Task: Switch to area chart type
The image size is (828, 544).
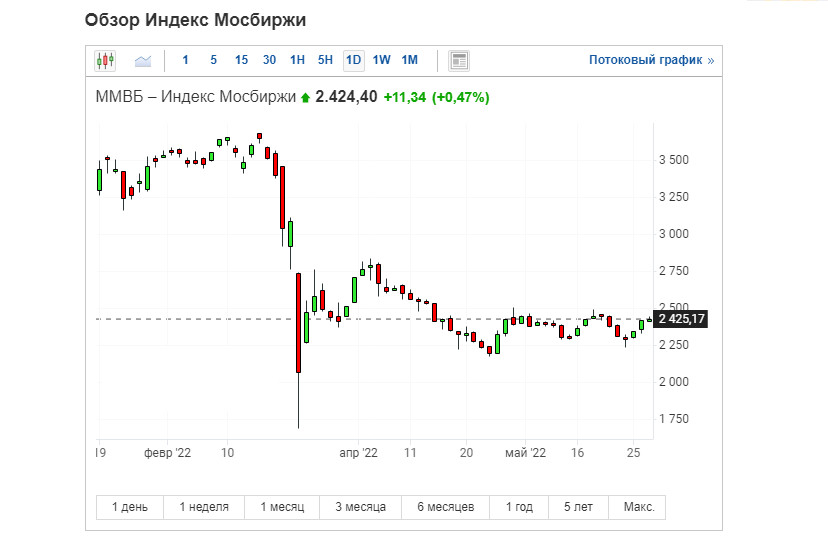Action: (143, 60)
